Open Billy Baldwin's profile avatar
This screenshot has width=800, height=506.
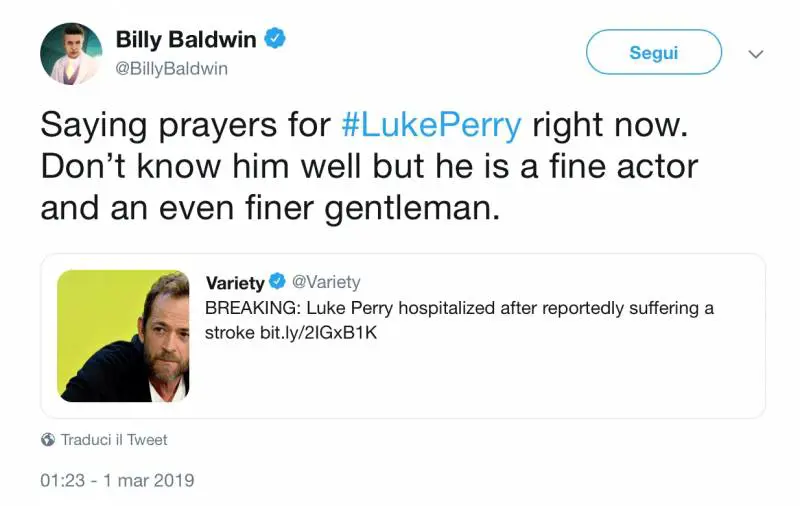[71, 53]
